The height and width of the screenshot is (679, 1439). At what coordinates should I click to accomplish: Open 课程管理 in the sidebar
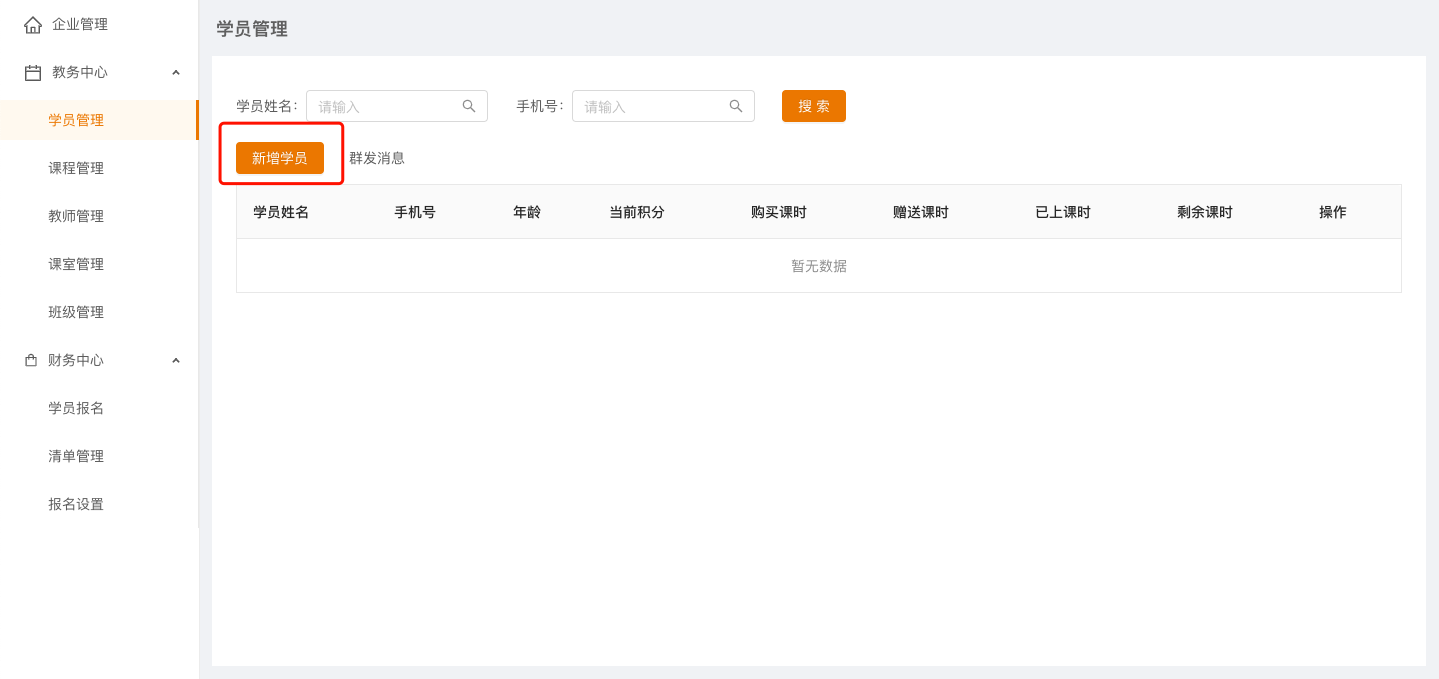(76, 168)
